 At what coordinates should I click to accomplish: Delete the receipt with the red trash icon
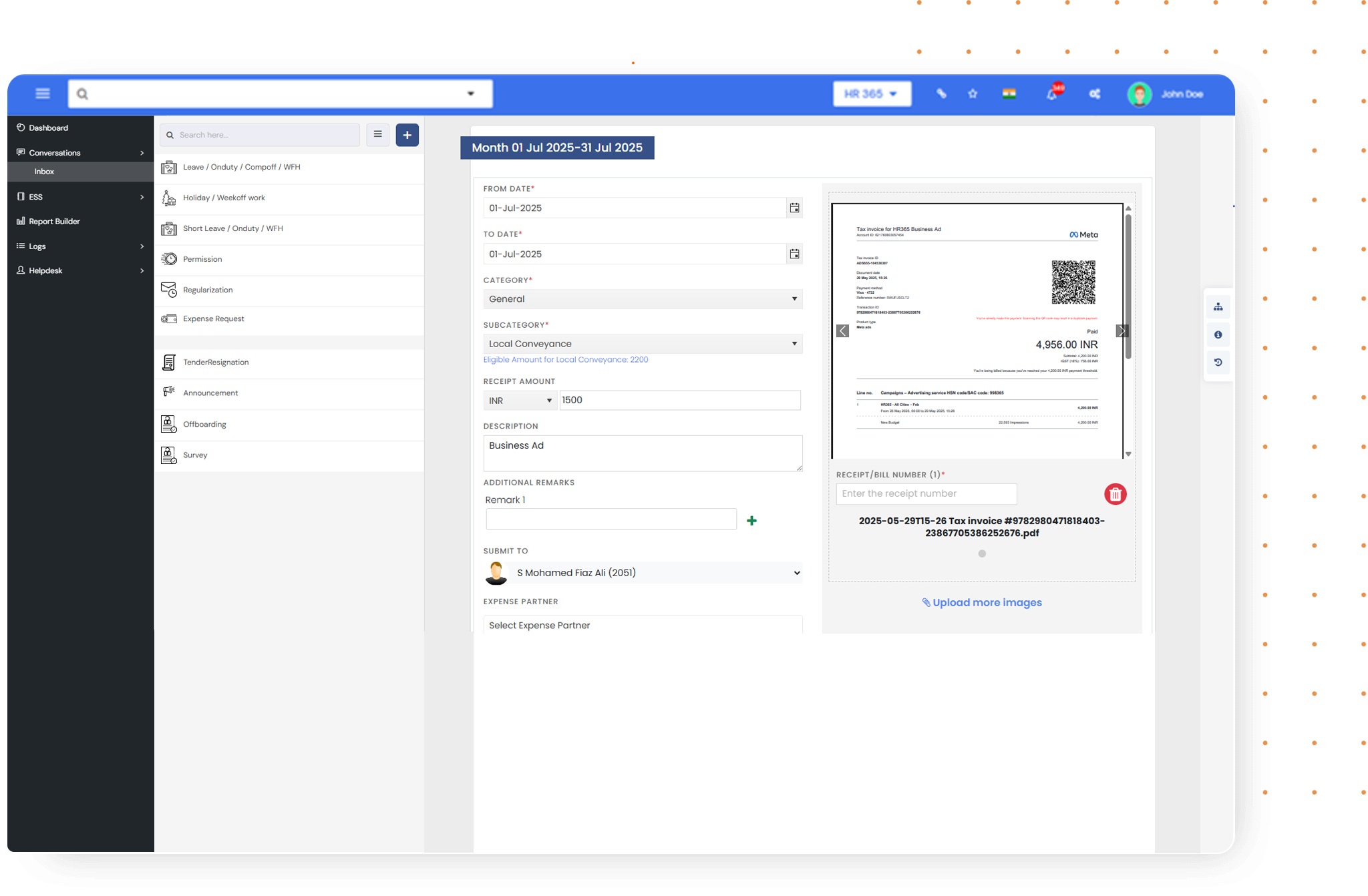coord(1115,494)
